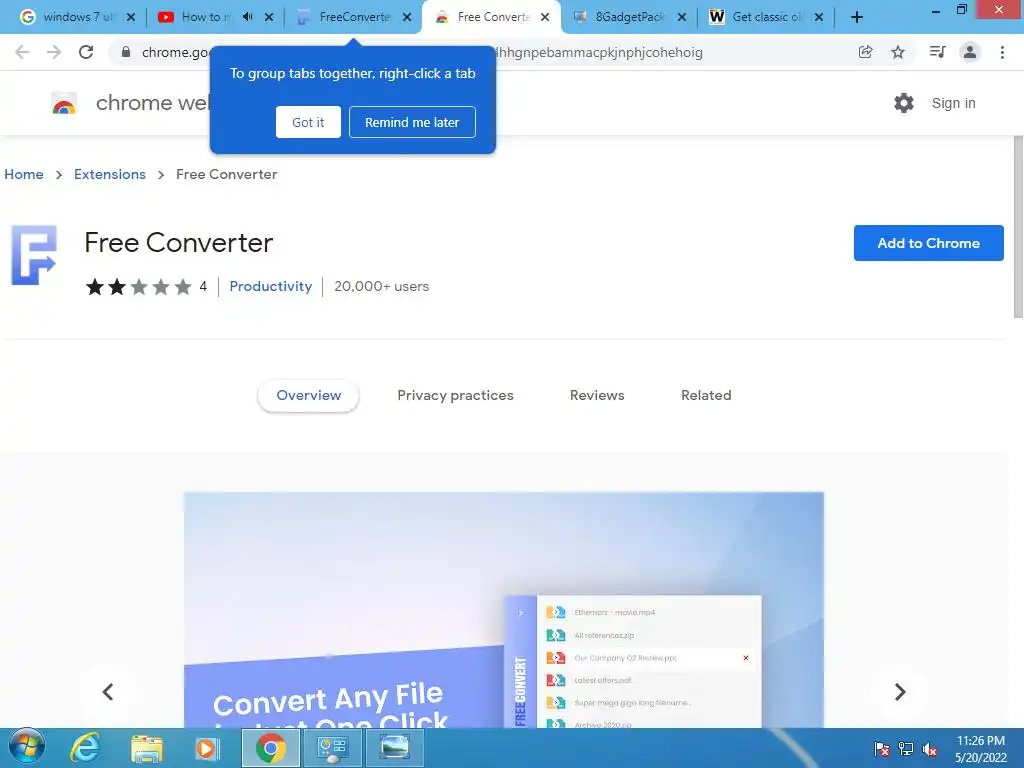The width and height of the screenshot is (1024, 768).
Task: Mute the YouTube tab's audio icon
Action: [248, 17]
